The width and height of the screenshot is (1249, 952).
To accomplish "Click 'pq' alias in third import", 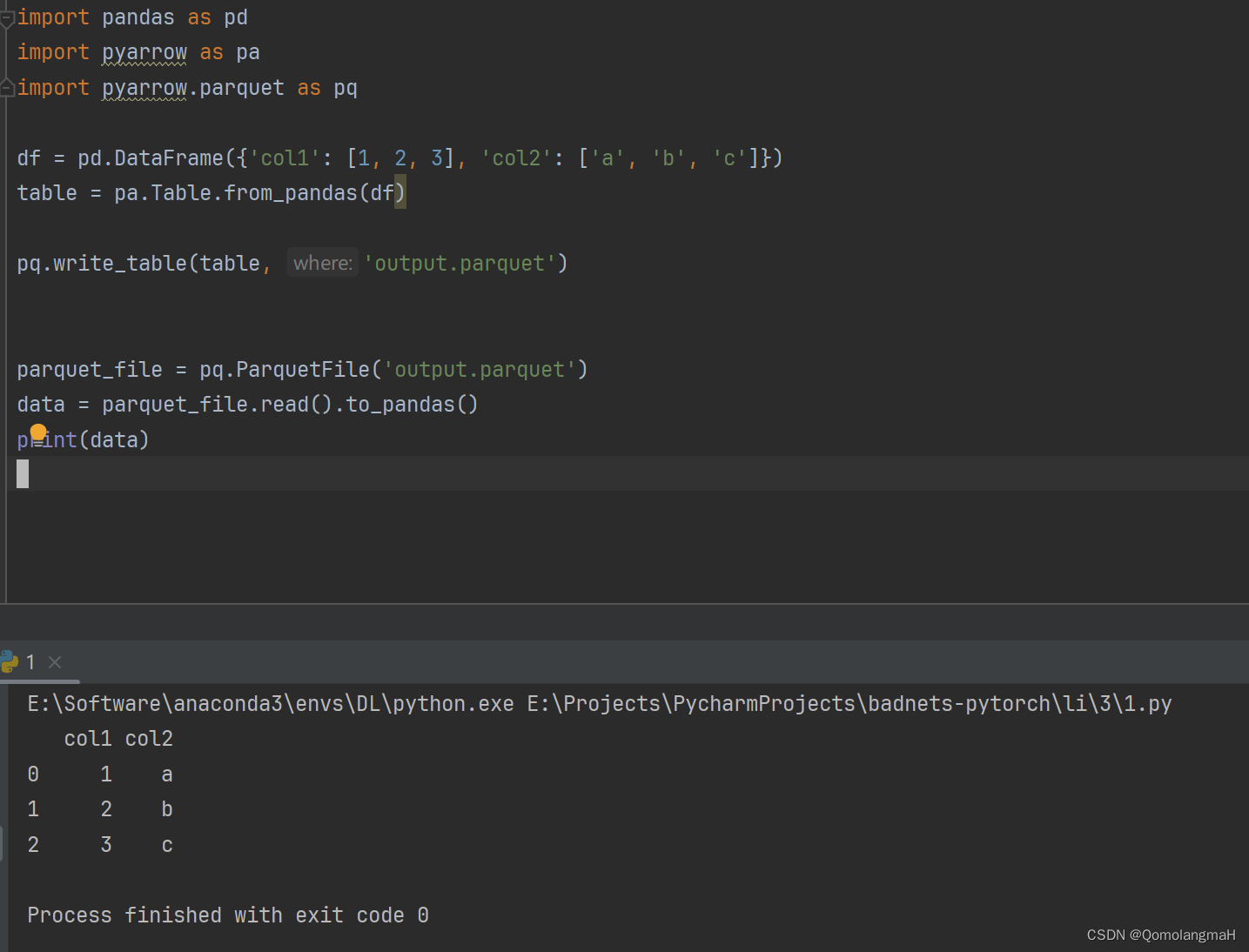I will (x=346, y=88).
